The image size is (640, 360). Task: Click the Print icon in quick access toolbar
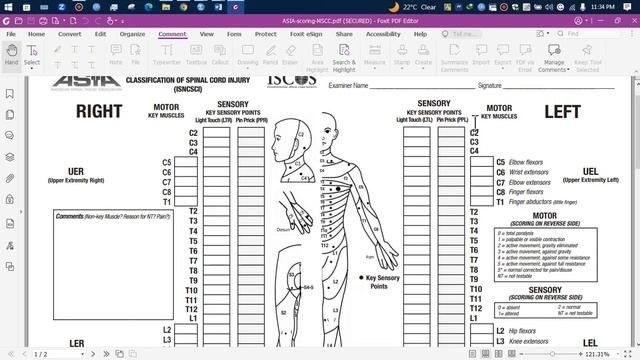click(43, 20)
